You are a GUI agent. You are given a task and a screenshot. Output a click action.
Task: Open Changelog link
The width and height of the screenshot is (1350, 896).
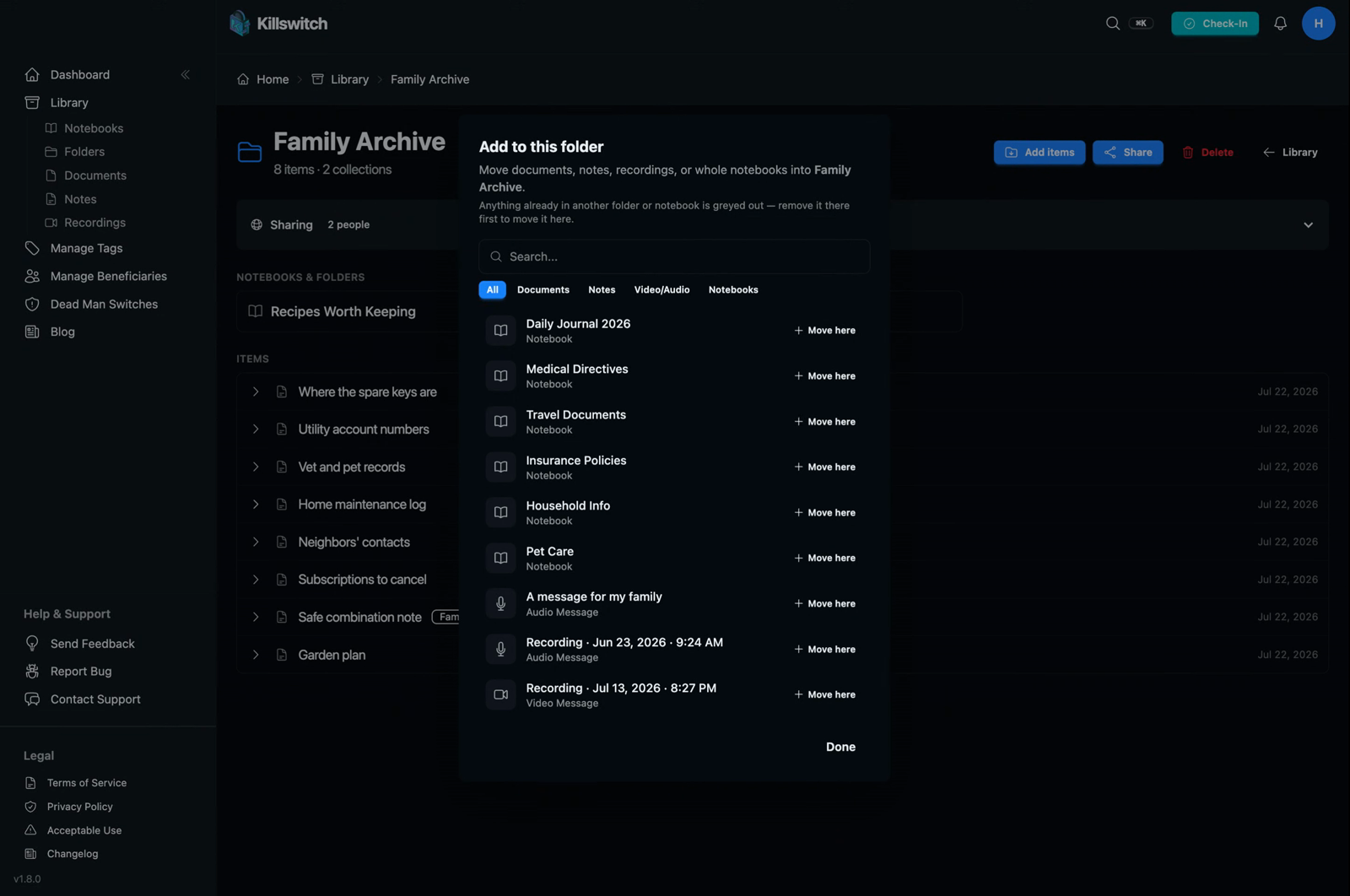click(x=72, y=854)
